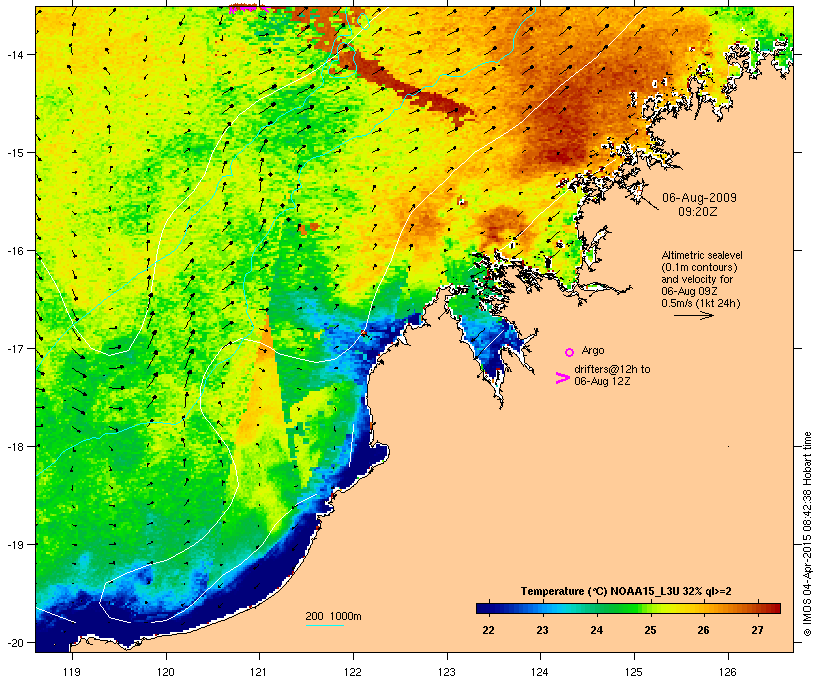The image size is (820, 680).
Task: Click the 'drifters@12h to' legend text
Action: tap(612, 369)
